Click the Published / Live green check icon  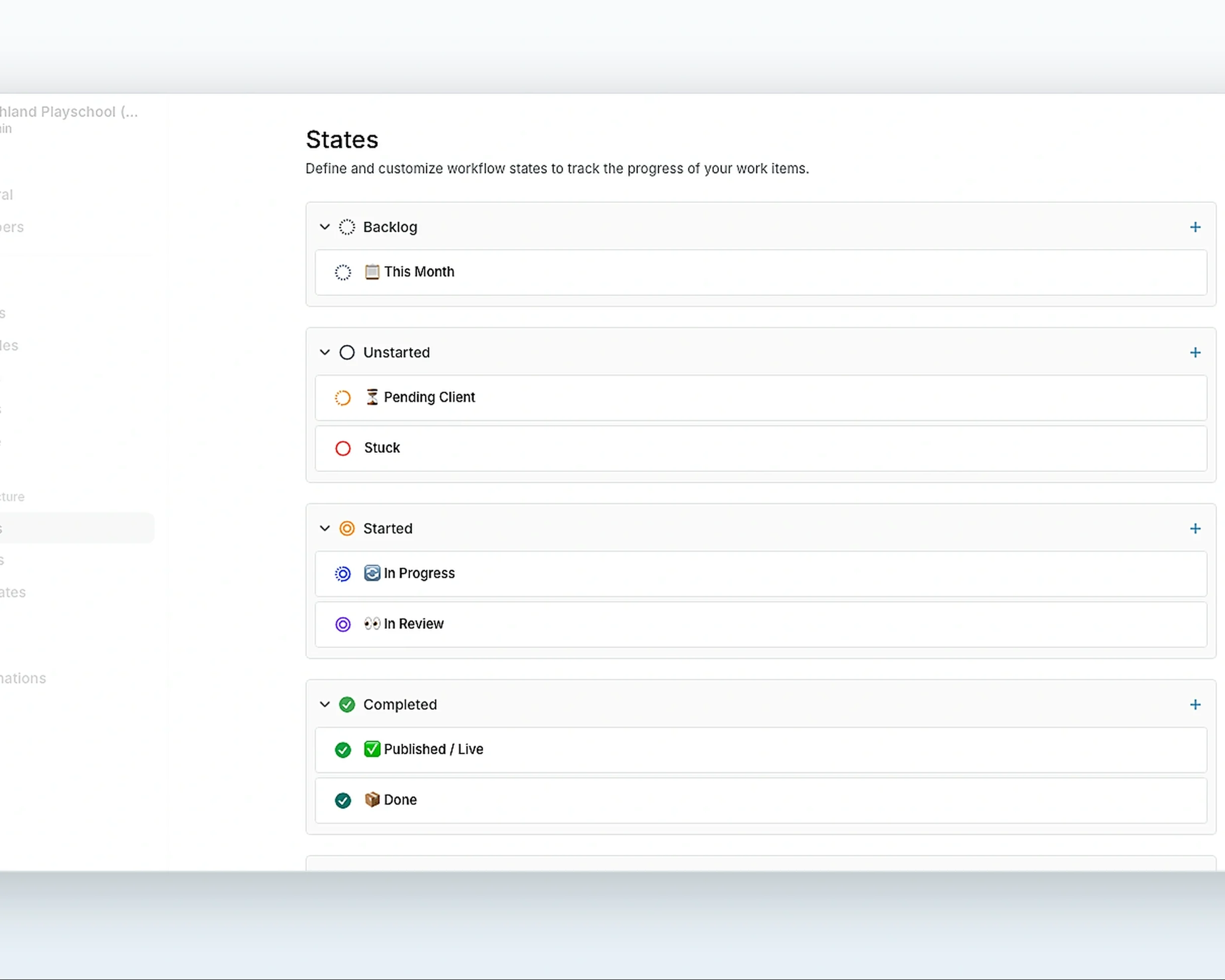[343, 750]
